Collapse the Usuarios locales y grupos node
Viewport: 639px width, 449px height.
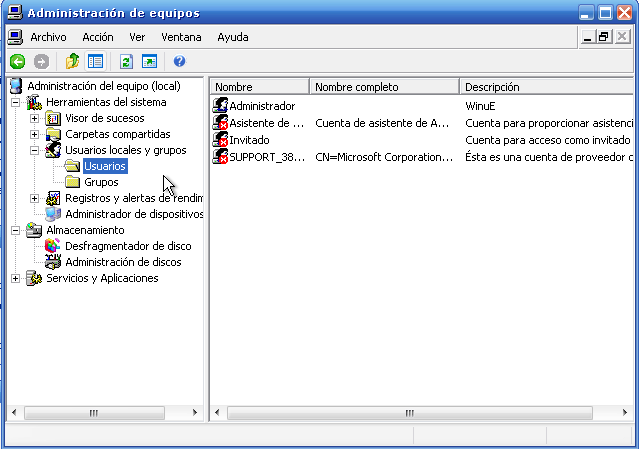click(x=34, y=150)
